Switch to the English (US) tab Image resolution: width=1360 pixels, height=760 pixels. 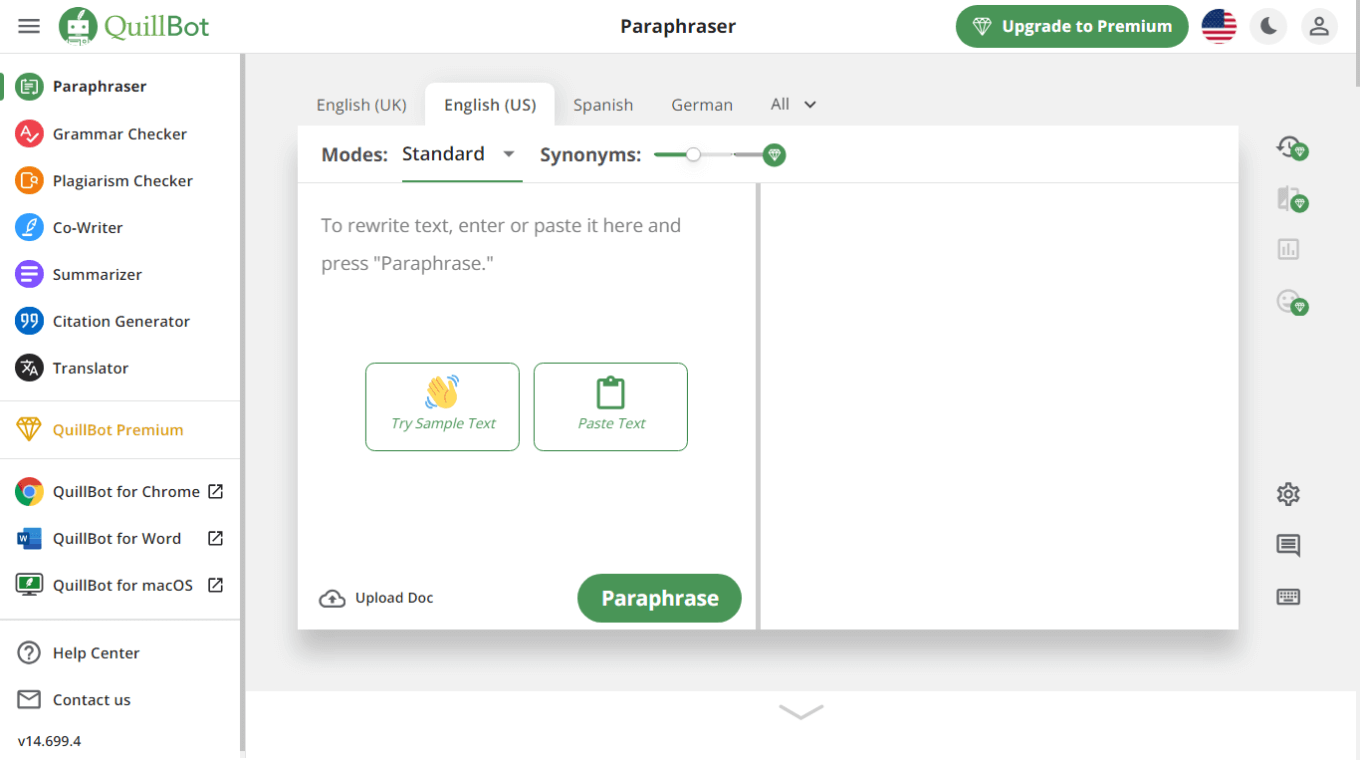(x=490, y=105)
